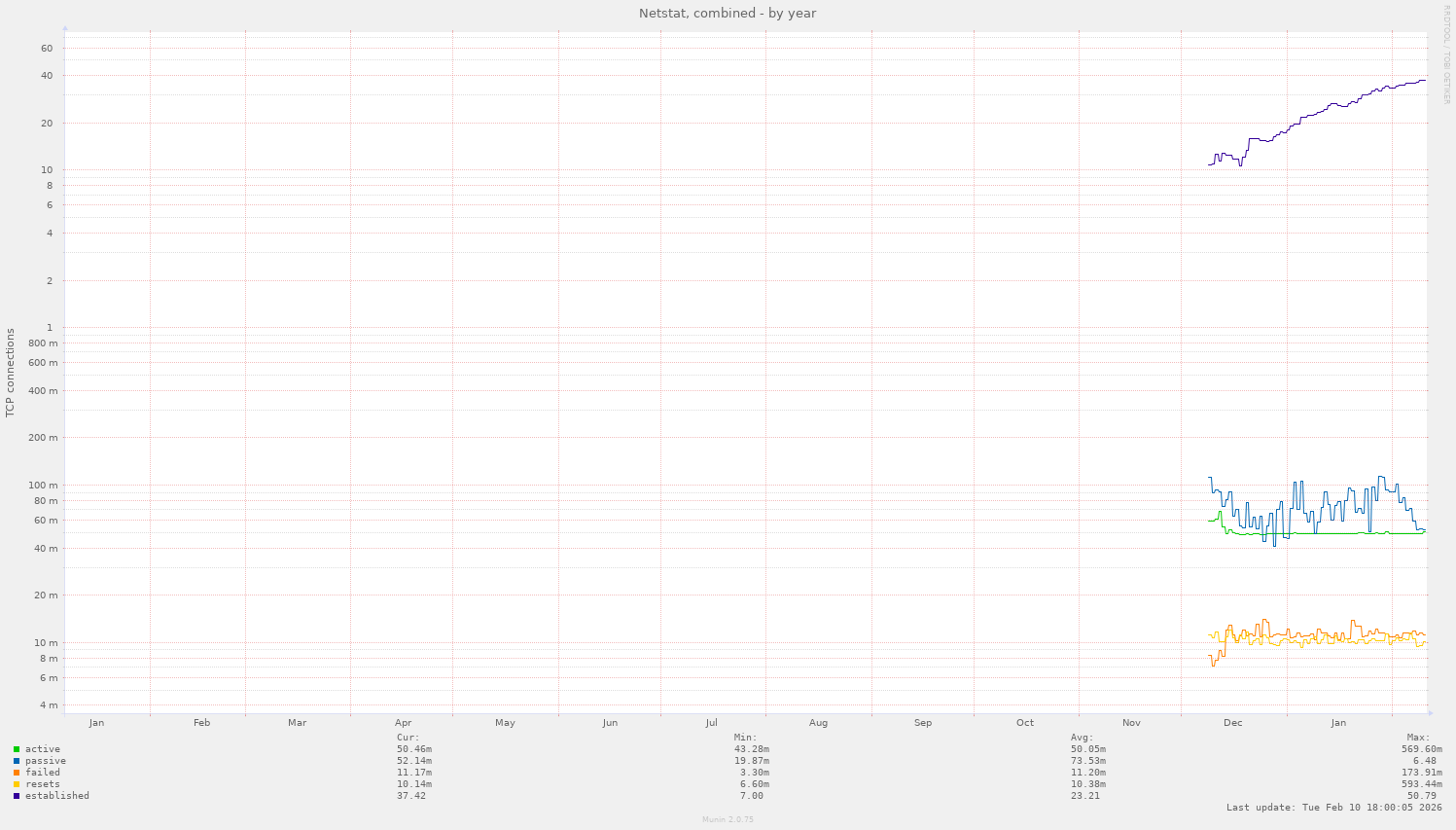Click the Netstat combined graph title

(x=727, y=13)
